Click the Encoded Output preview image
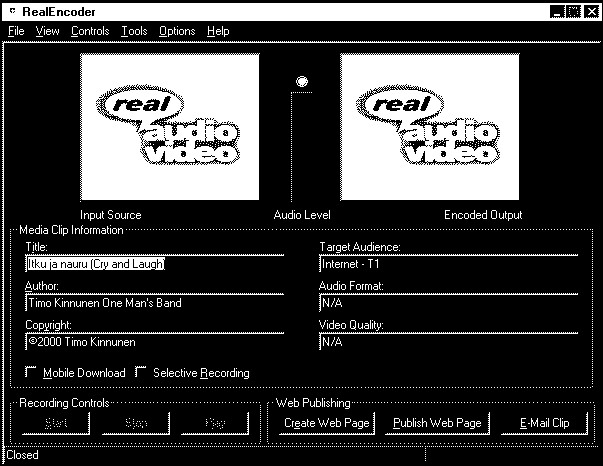This screenshot has height=466, width=603. 430,127
